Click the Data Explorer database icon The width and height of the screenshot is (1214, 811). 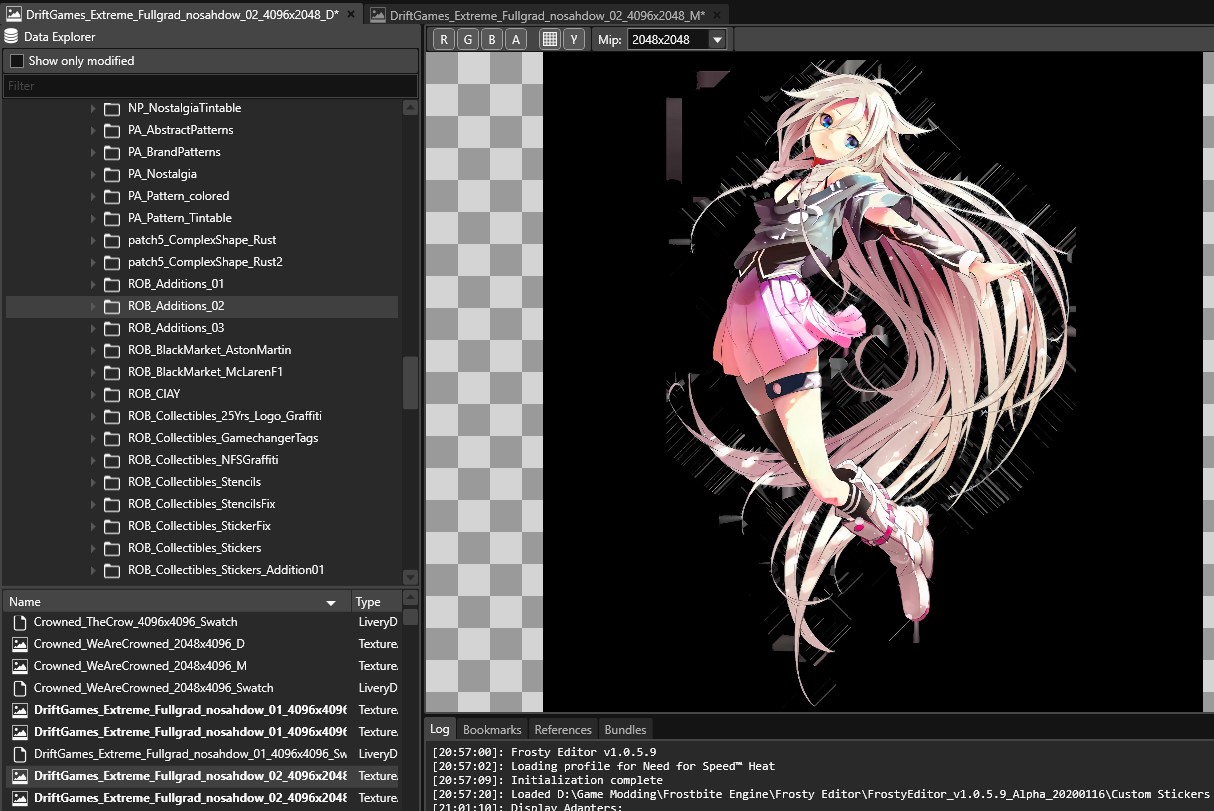click(x=12, y=36)
